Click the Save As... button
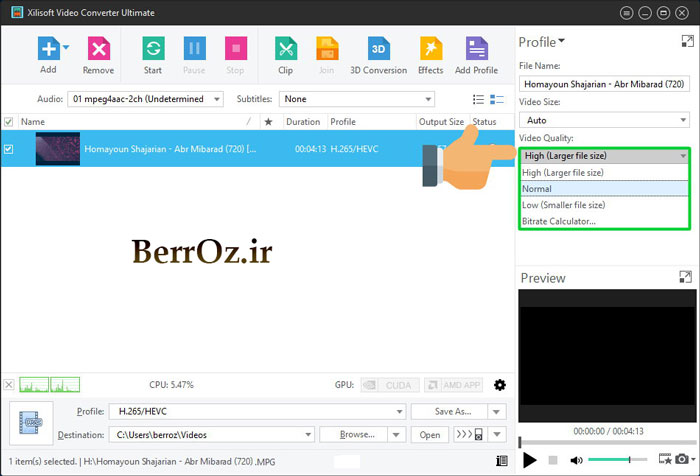Screen dimensions: 700x476 tap(453, 411)
